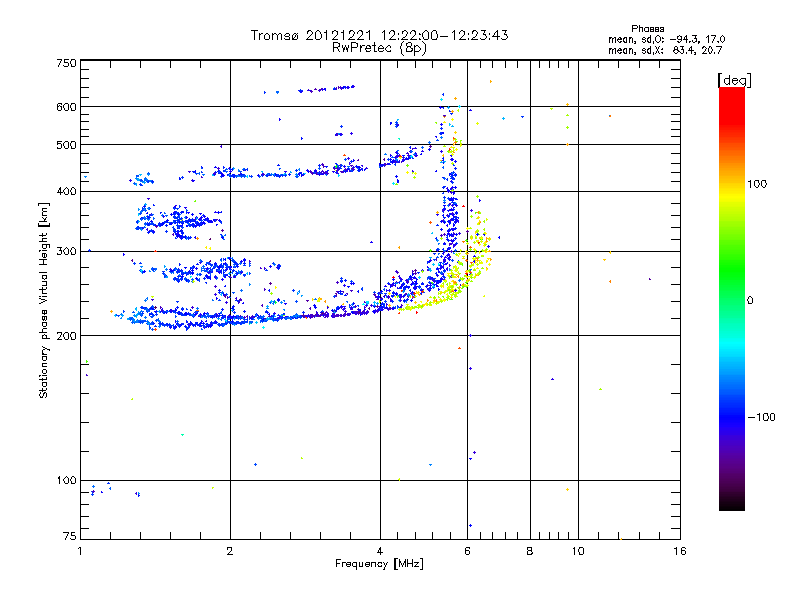Click the y-axis label '750'
800x600 pixels.
tap(66, 63)
